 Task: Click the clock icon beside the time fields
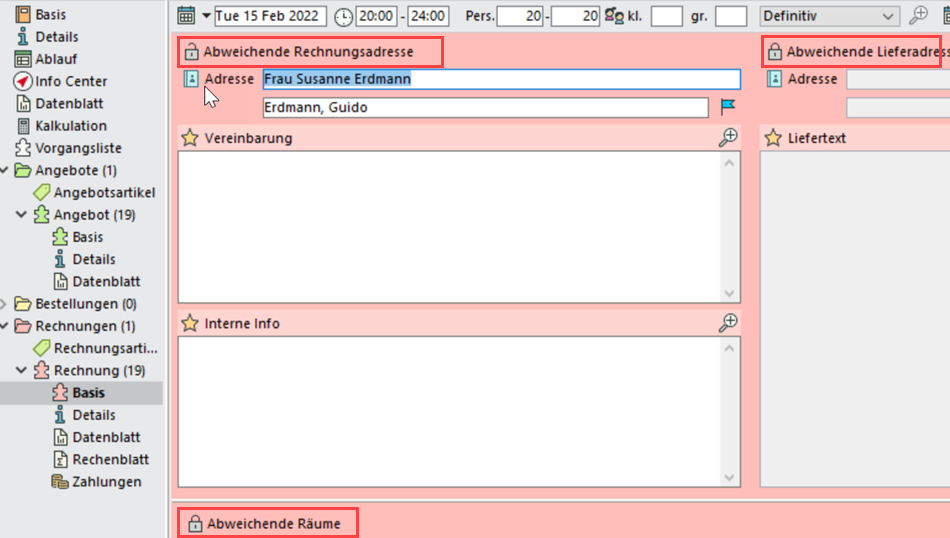pyautogui.click(x=343, y=16)
